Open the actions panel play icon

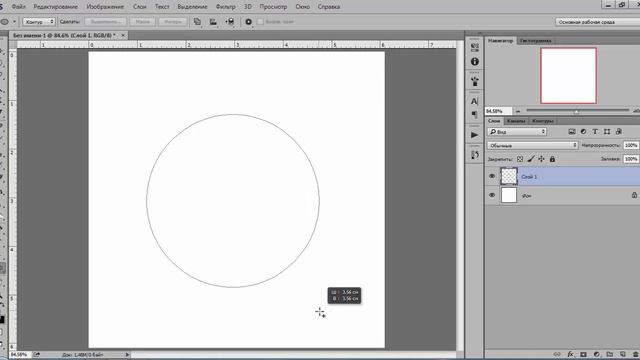(474, 135)
